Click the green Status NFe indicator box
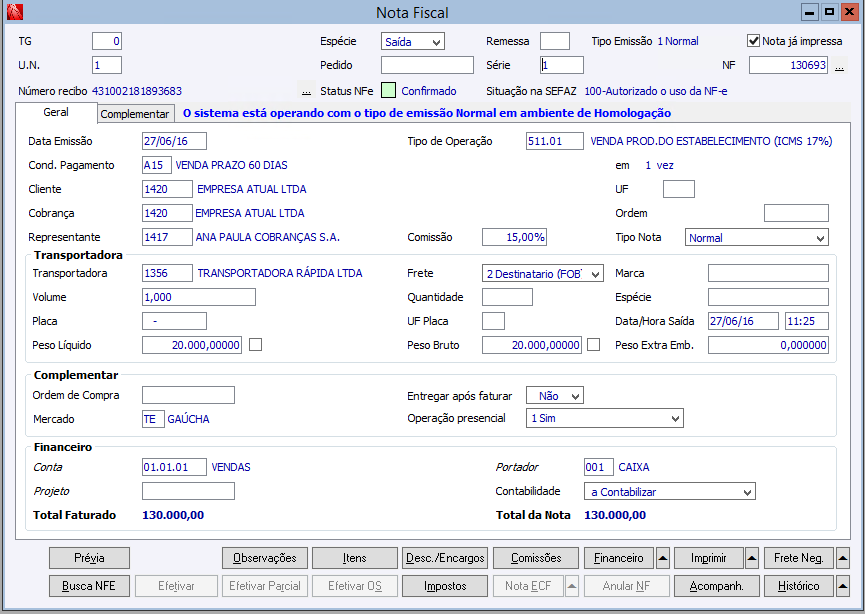 click(x=389, y=91)
